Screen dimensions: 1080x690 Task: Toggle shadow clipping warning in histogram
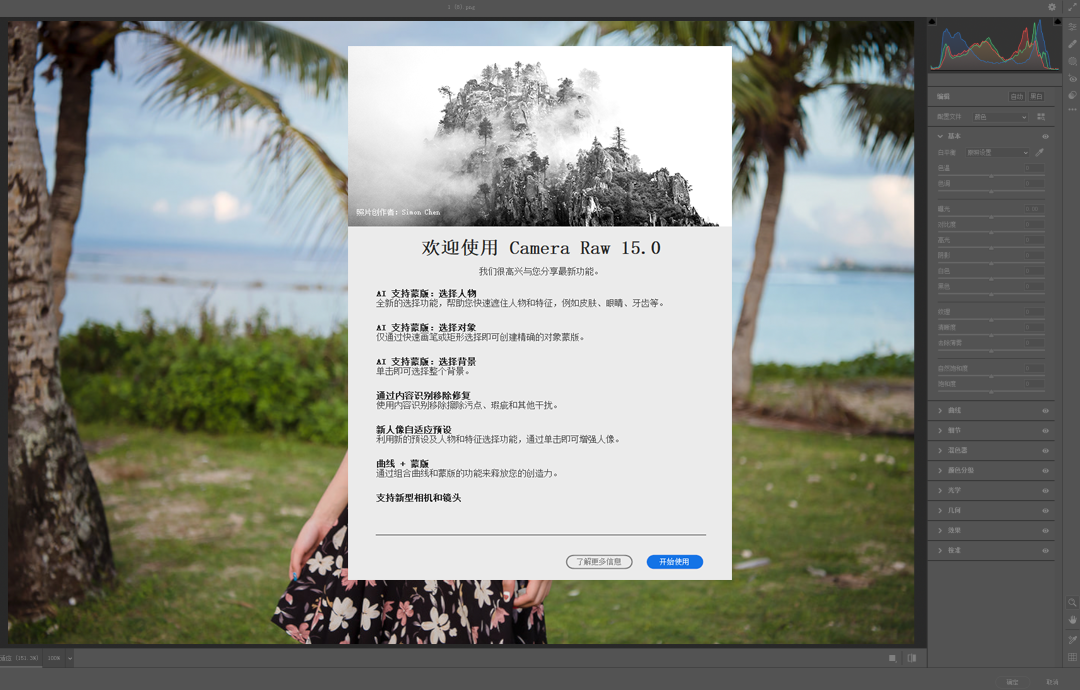click(932, 22)
